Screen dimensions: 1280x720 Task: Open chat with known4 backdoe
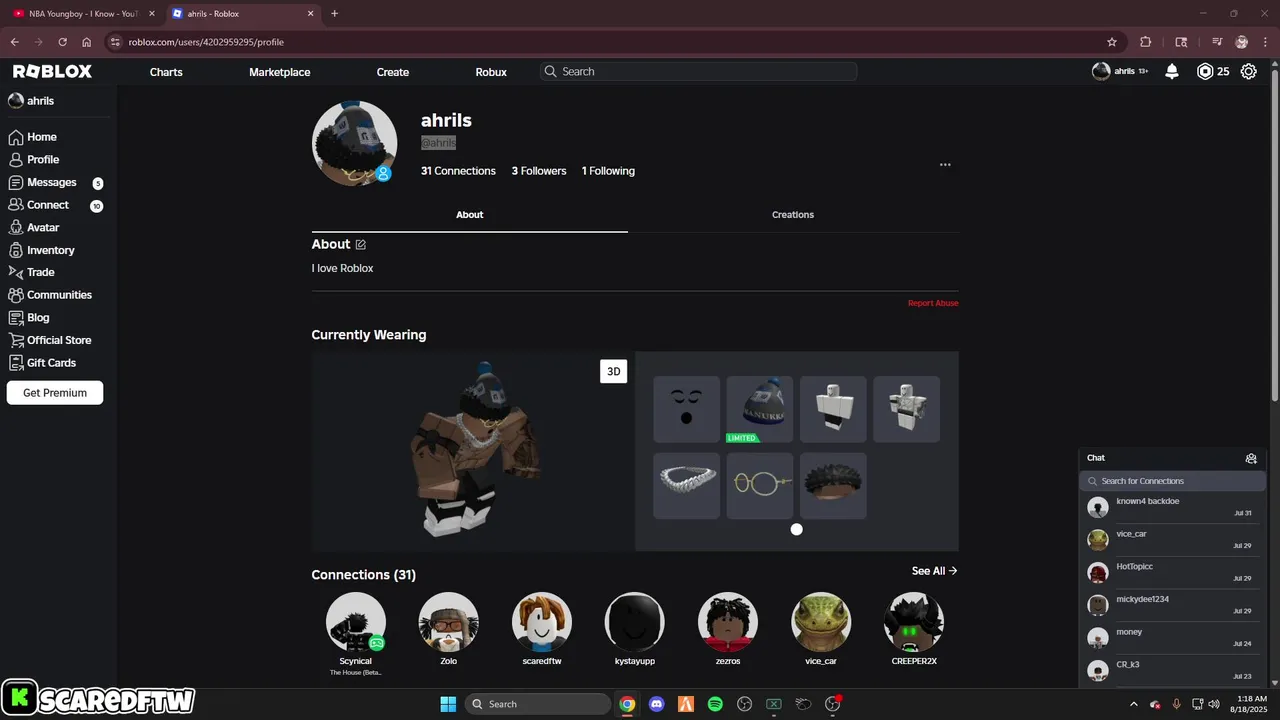click(1171, 507)
